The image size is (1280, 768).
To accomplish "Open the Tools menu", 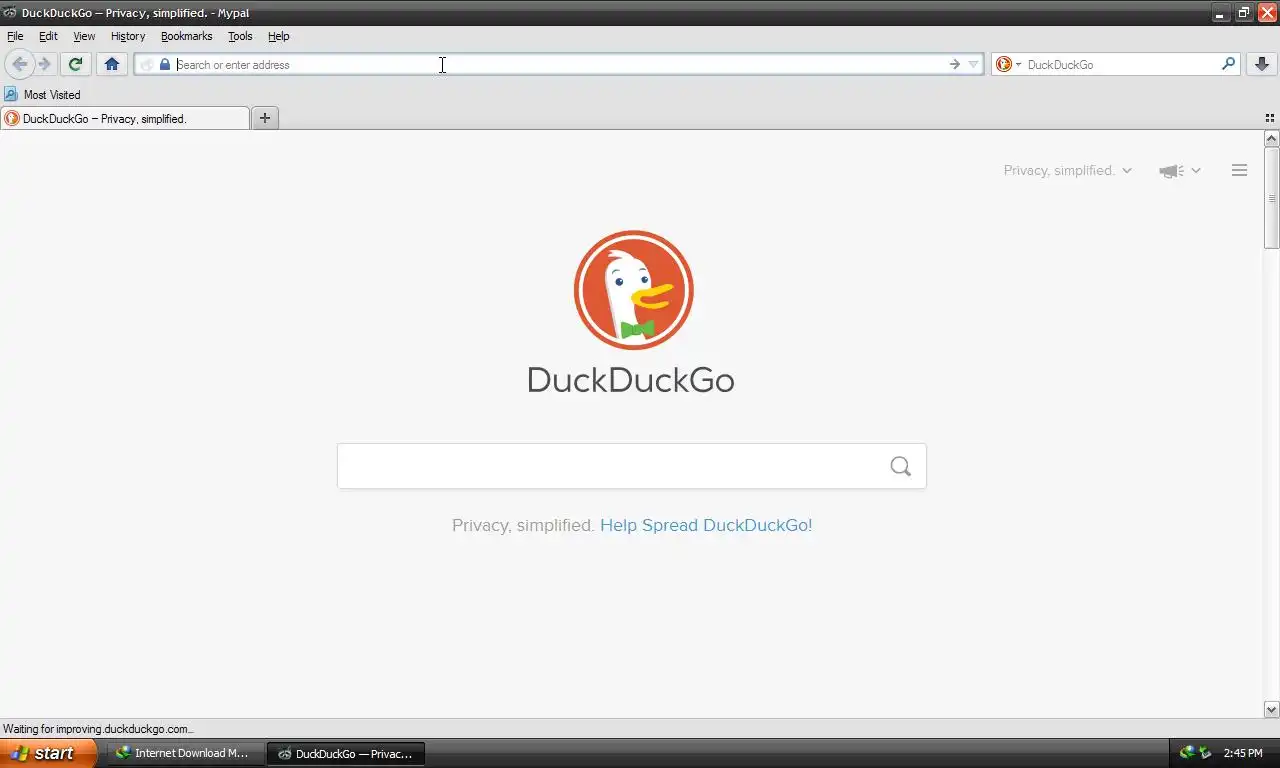I will (240, 36).
